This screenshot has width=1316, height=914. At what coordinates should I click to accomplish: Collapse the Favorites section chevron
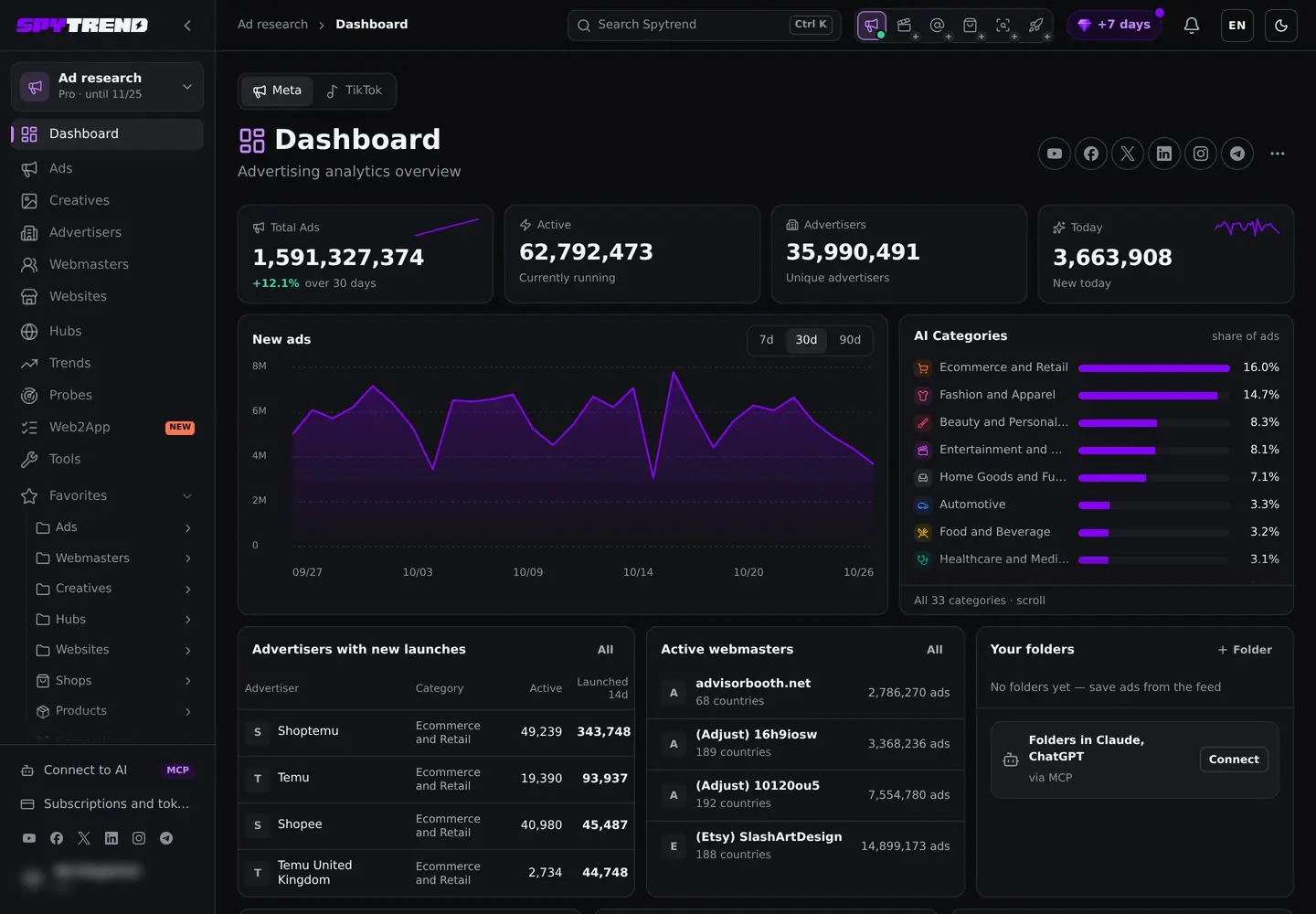(x=187, y=496)
